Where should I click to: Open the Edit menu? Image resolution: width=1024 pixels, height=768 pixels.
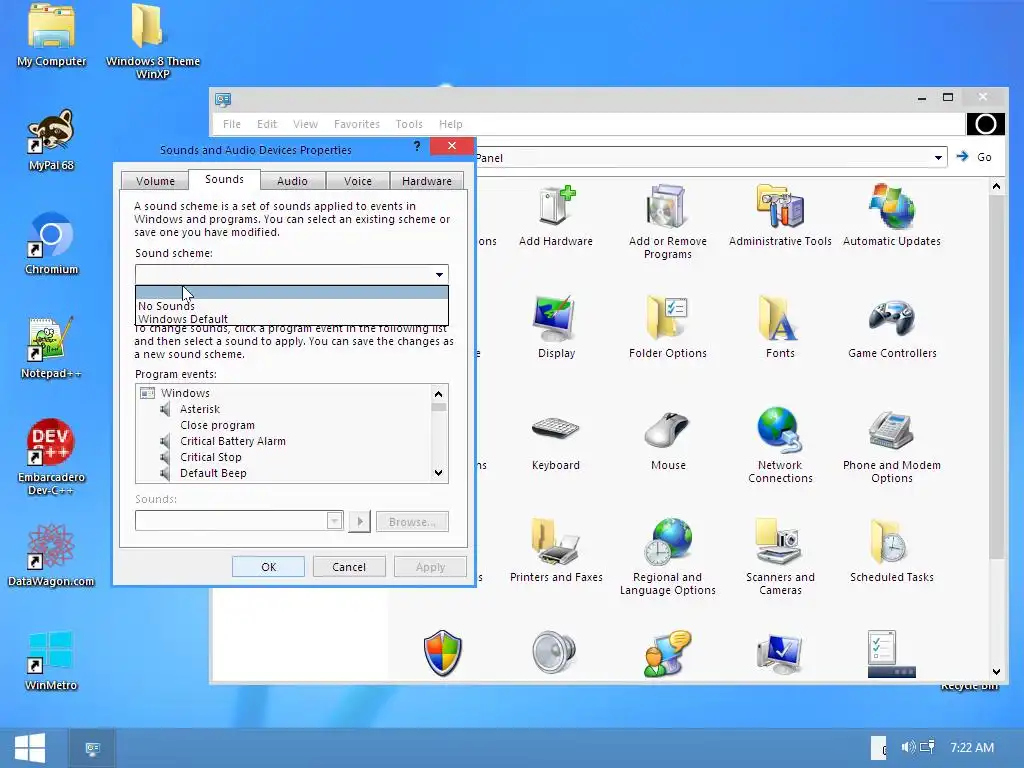266,123
